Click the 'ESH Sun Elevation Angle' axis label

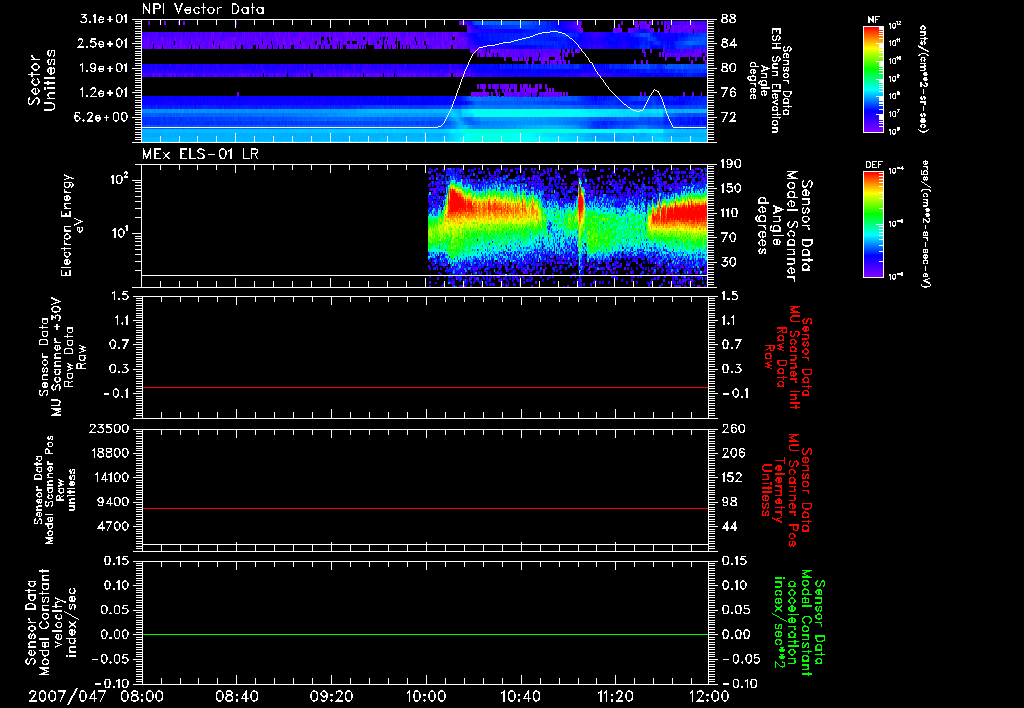point(771,80)
